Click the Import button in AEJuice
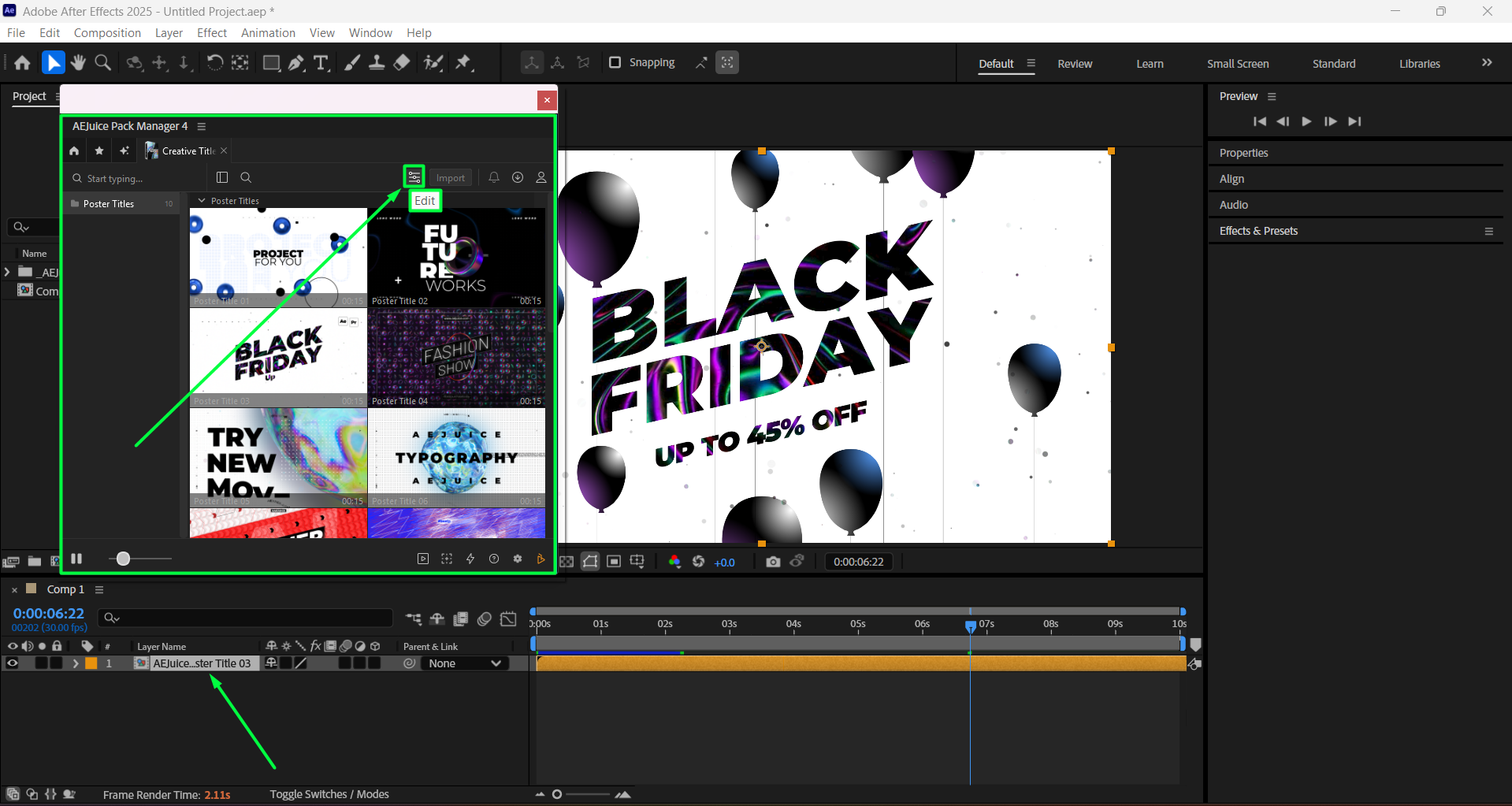Viewport: 1512px width, 806px height. (x=451, y=178)
